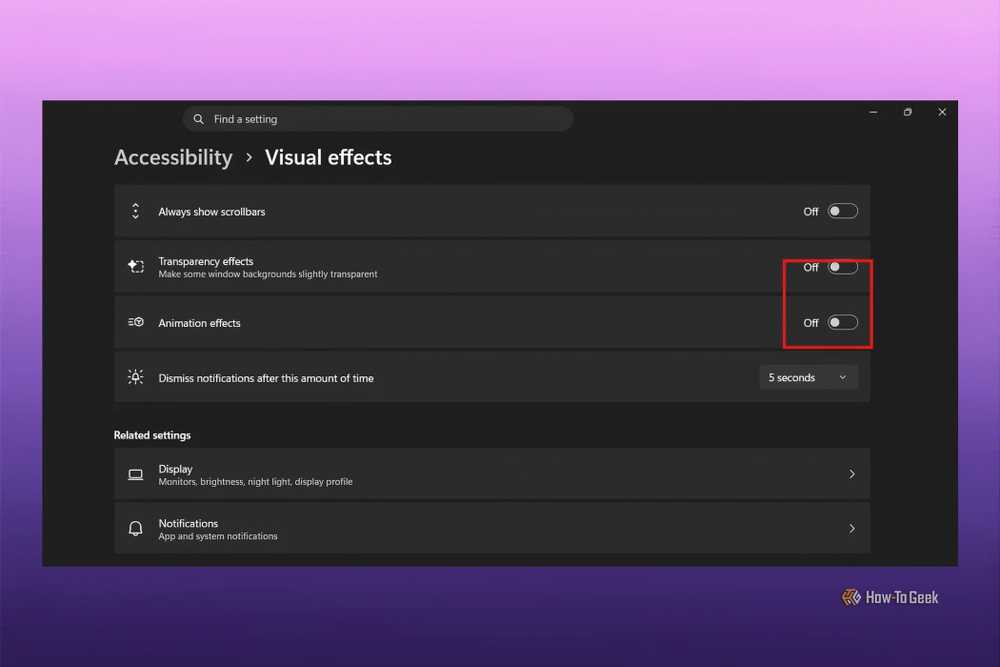Viewport: 1000px width, 667px height.
Task: Click the Animation effects label text
Action: tap(200, 323)
